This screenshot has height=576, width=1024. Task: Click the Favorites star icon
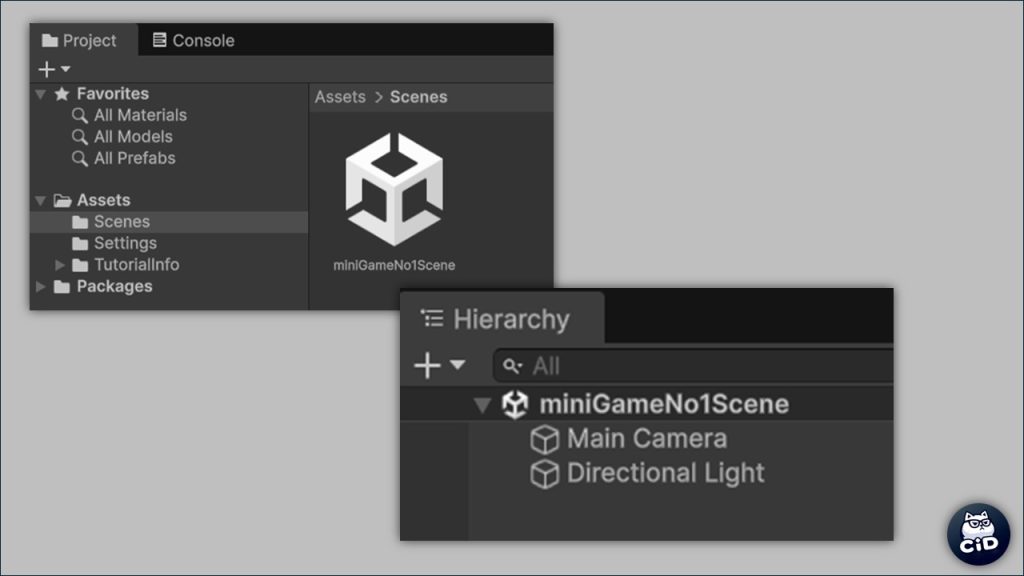point(62,94)
